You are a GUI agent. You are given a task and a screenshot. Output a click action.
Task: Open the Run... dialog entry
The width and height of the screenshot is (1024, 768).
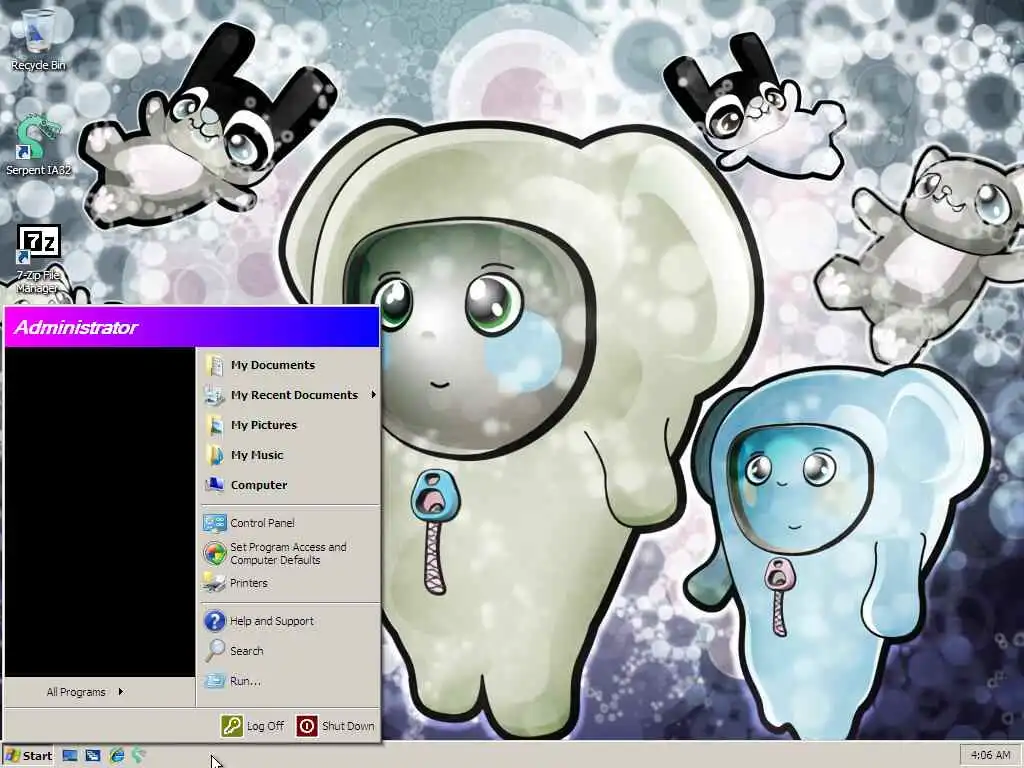289,681
